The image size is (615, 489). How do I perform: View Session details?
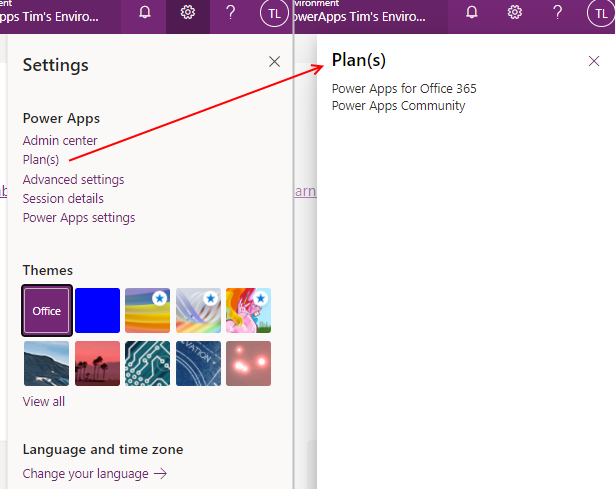click(63, 198)
